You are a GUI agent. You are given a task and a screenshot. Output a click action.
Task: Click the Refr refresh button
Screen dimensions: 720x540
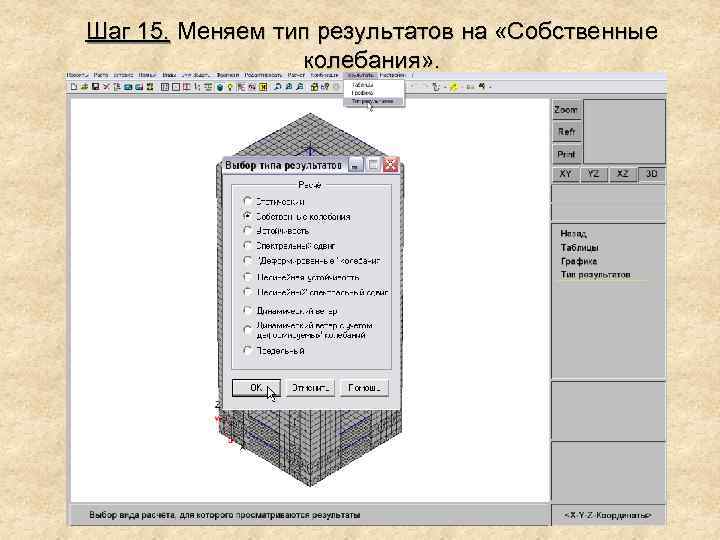click(566, 132)
